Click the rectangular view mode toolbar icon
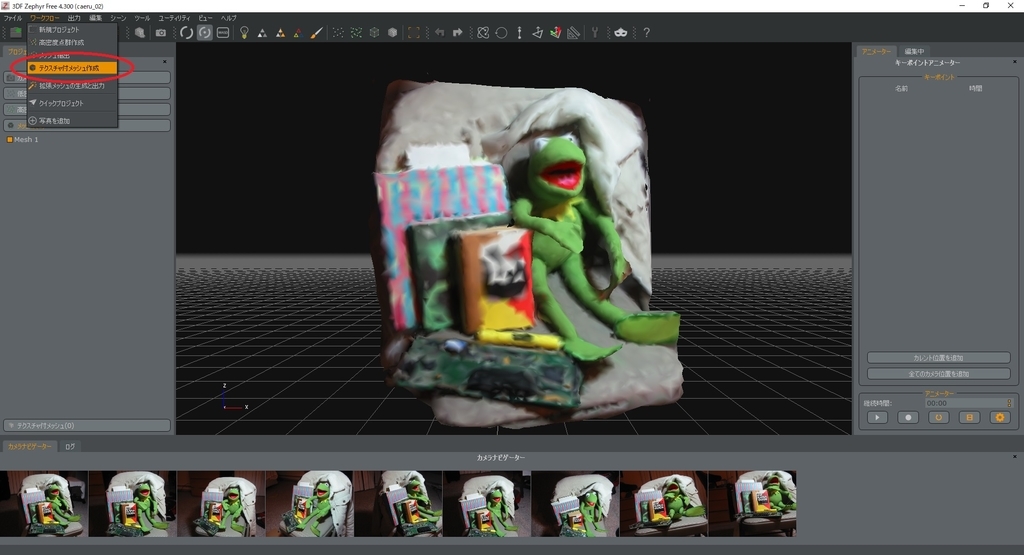The image size is (1024, 555). [x=223, y=33]
